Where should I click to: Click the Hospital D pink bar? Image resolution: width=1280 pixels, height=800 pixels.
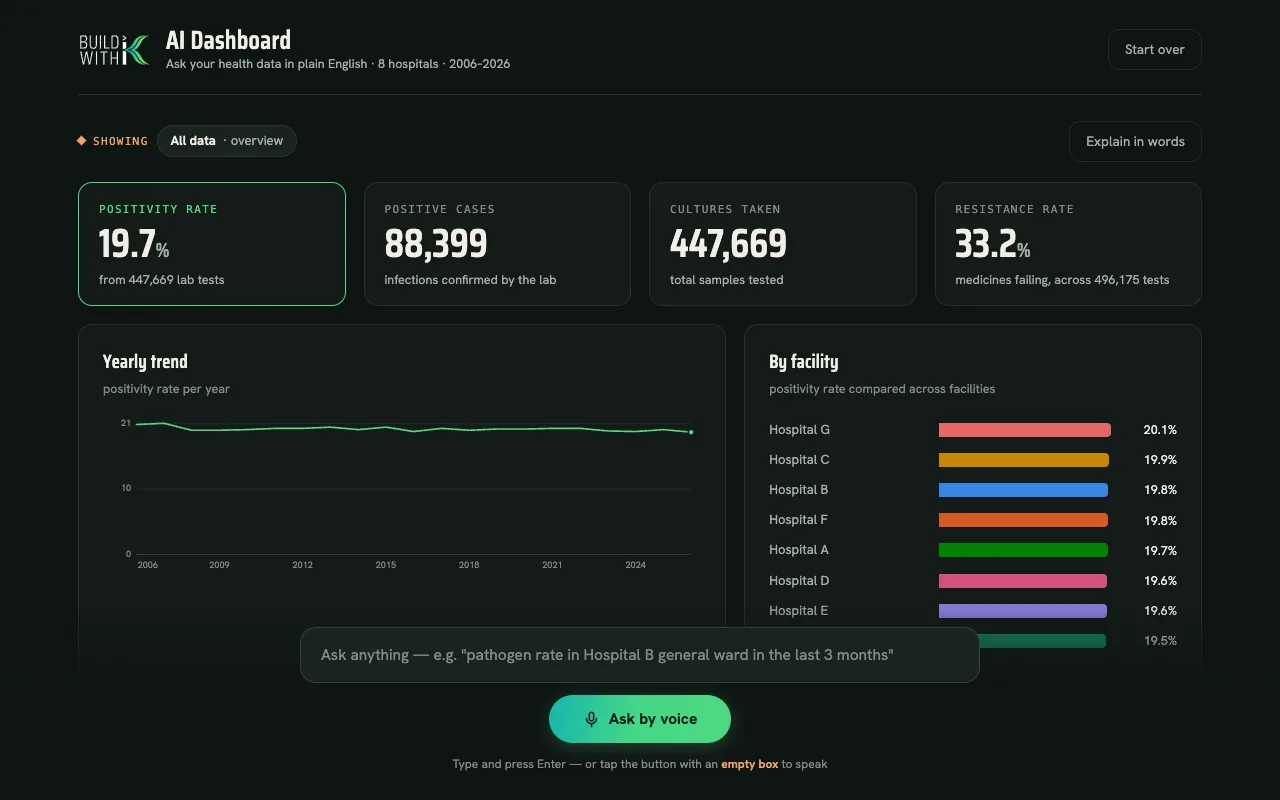[1023, 581]
